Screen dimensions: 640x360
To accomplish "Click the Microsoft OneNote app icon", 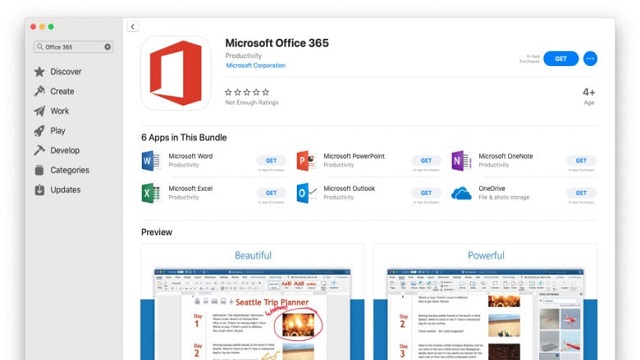I will (x=461, y=161).
